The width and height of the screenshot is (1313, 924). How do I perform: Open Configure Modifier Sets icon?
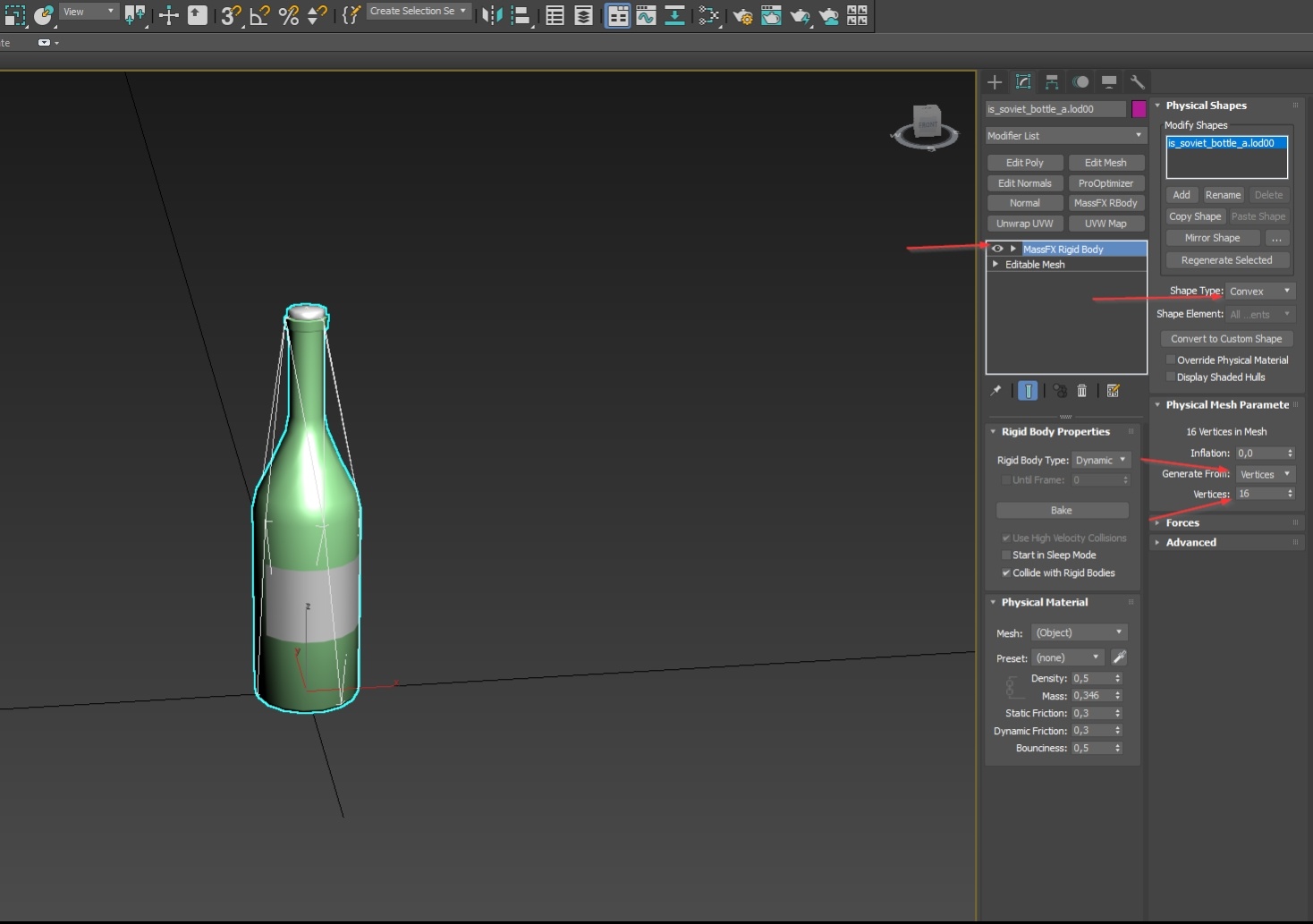1114,391
